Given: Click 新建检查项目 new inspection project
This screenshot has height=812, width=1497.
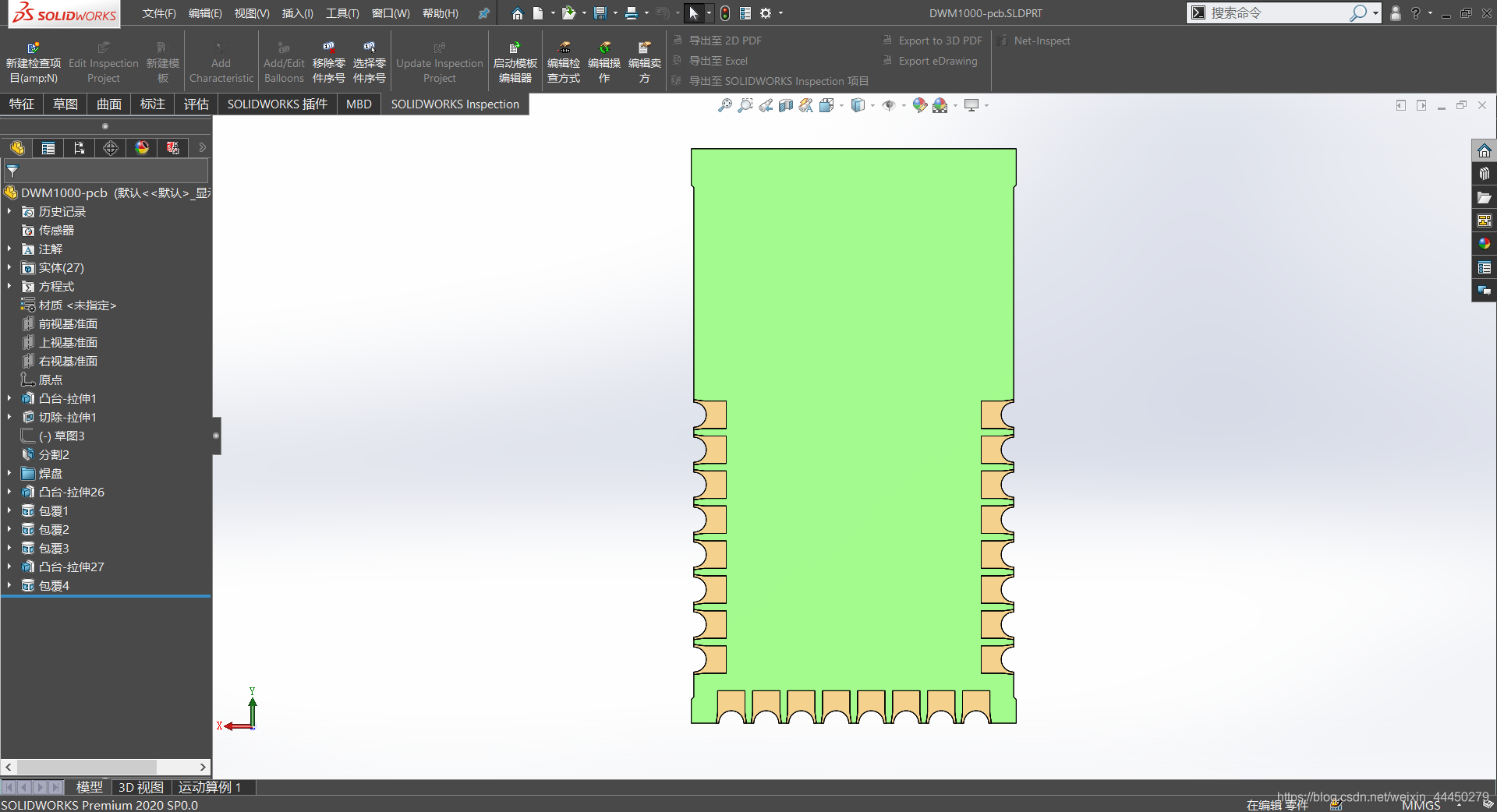Looking at the screenshot, I should (34, 63).
